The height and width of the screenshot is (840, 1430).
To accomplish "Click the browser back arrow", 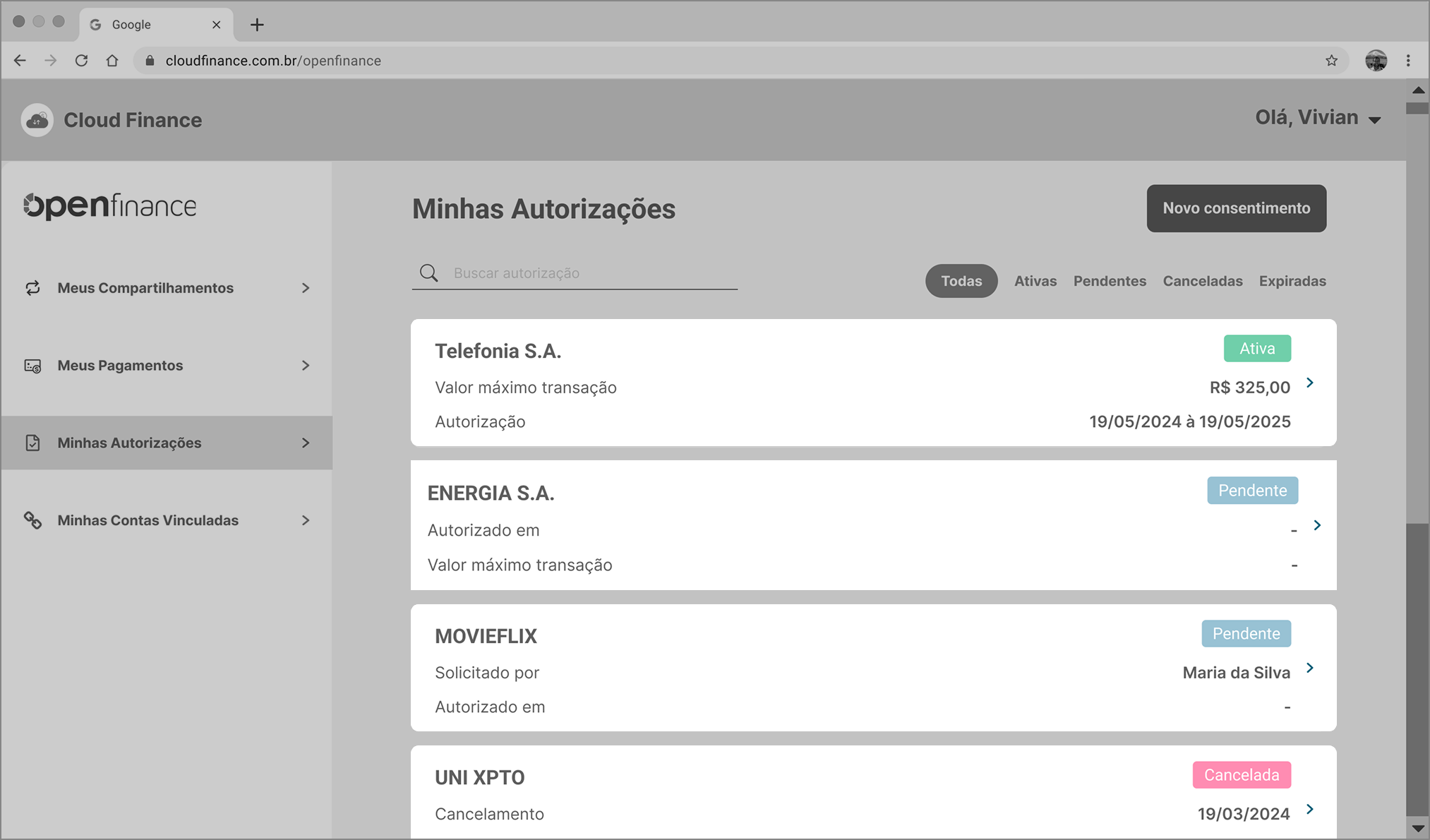I will tap(20, 61).
